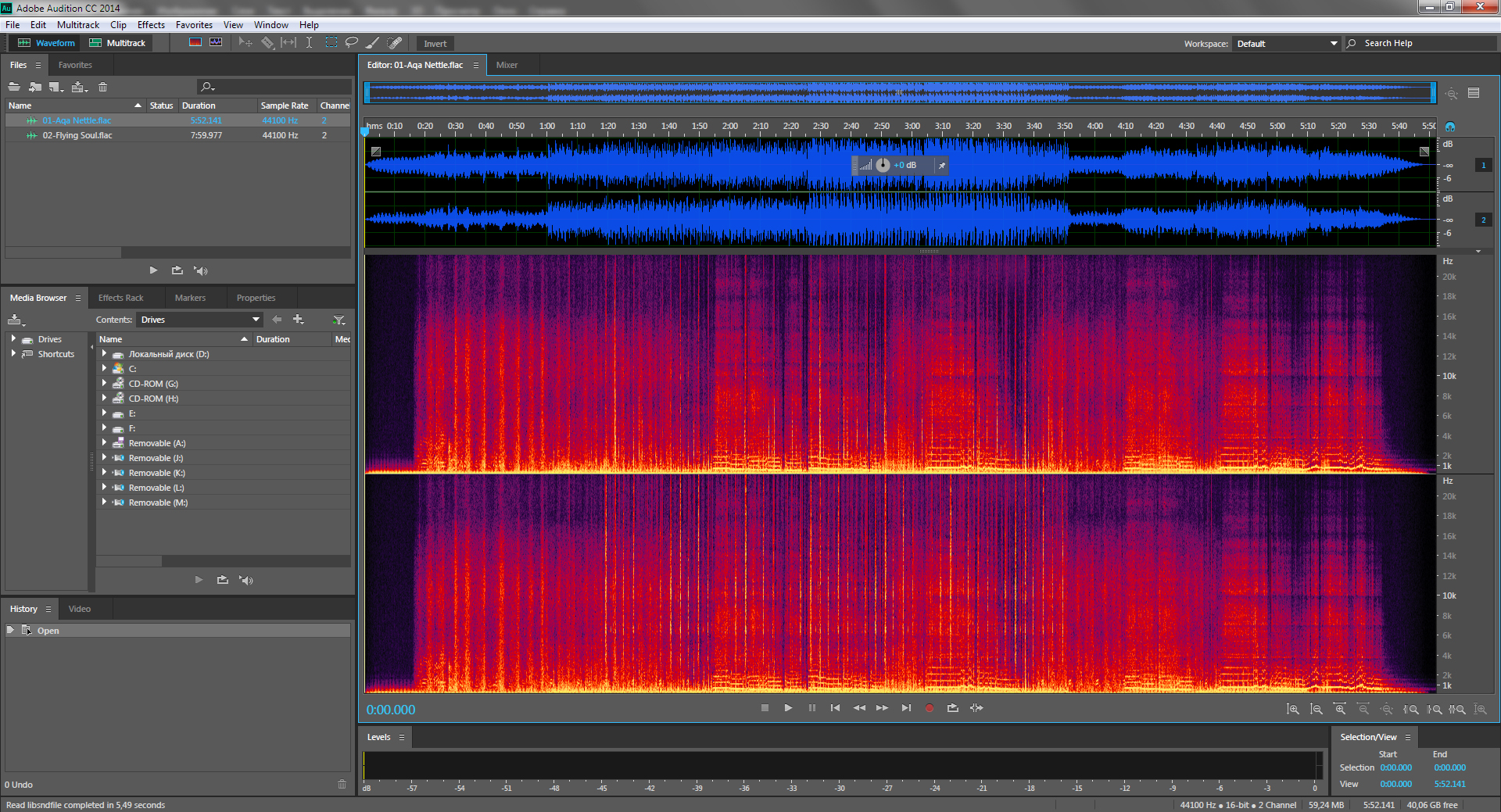Click Move Playhead to Next button

906,708
